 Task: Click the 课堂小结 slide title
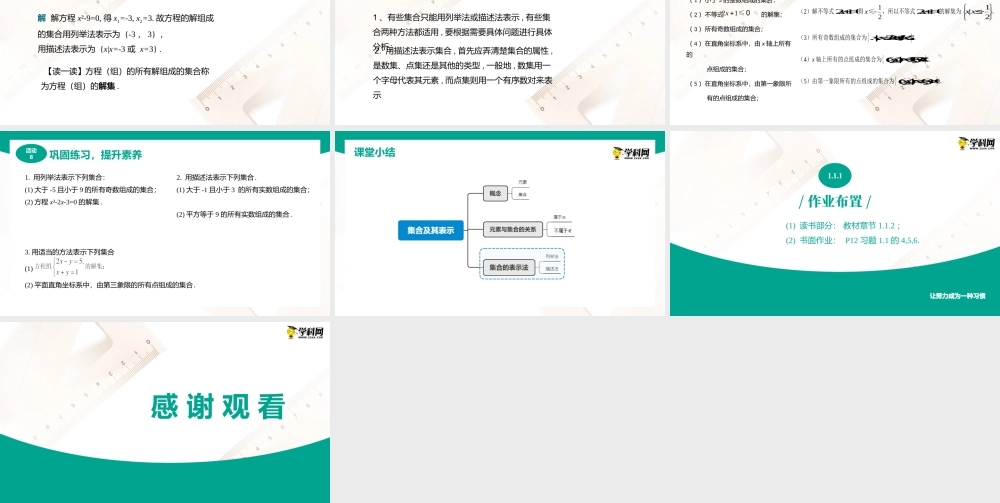click(x=375, y=152)
